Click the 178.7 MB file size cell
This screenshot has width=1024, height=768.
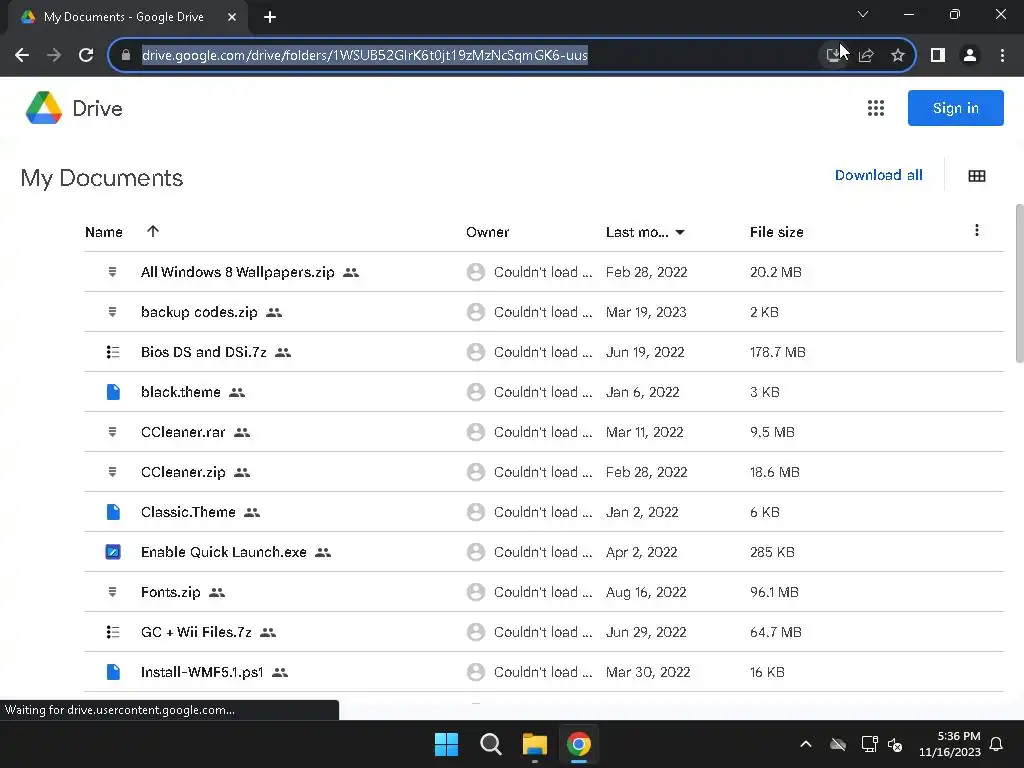778,352
